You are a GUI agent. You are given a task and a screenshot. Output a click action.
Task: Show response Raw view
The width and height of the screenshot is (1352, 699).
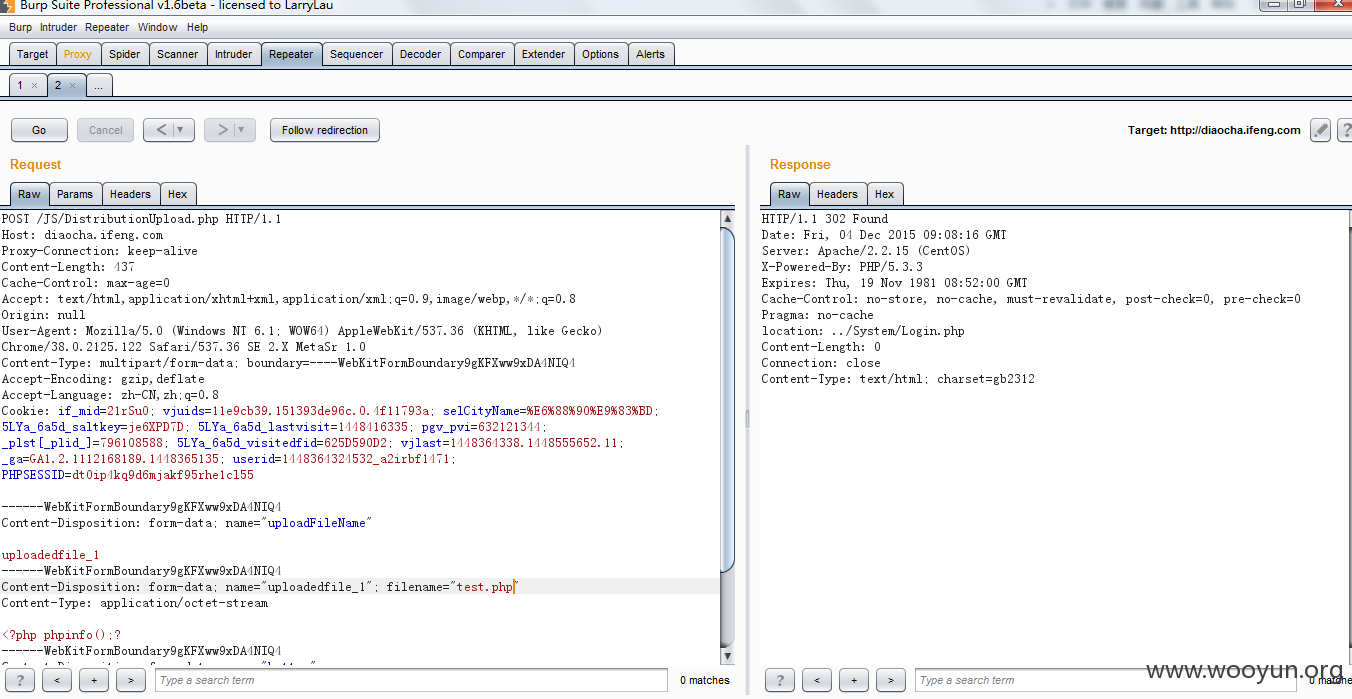point(789,194)
